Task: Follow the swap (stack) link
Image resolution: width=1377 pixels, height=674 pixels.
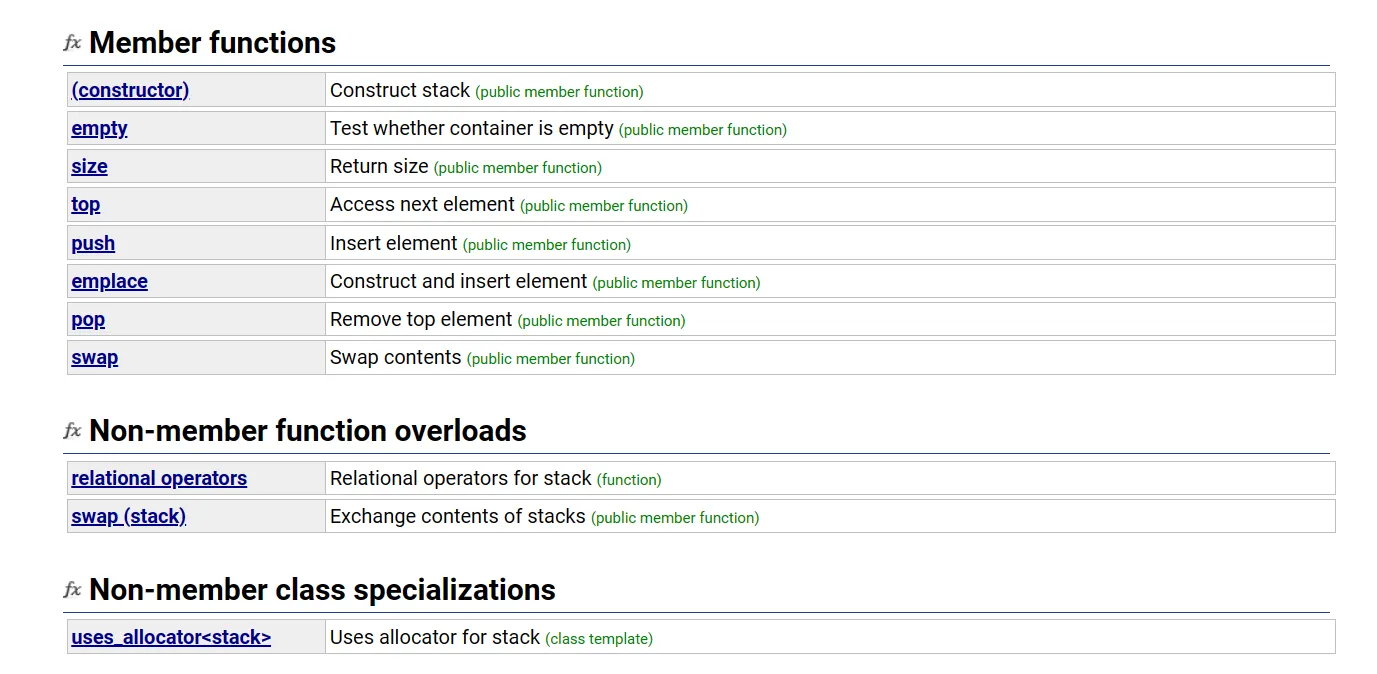Action: [128, 516]
